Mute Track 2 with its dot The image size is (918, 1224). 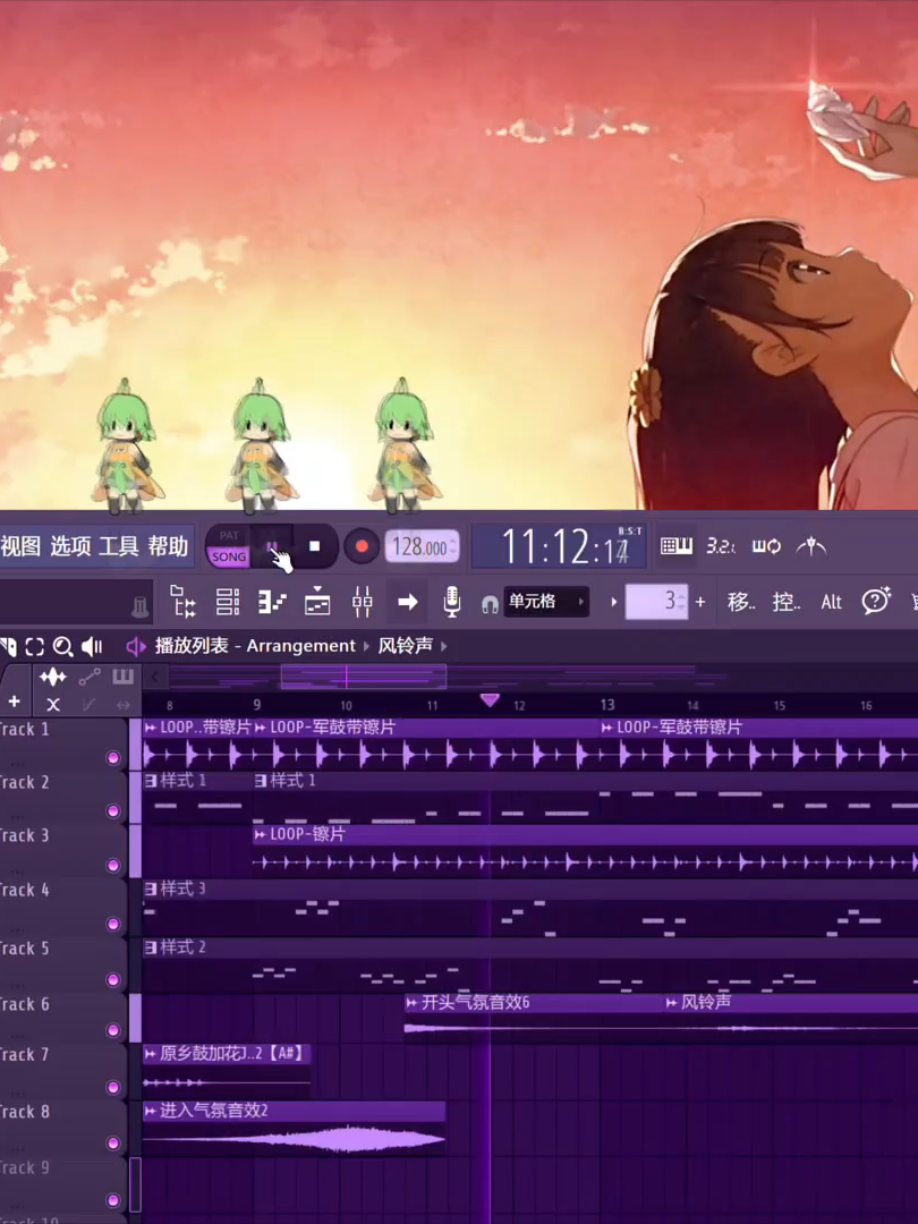[113, 811]
